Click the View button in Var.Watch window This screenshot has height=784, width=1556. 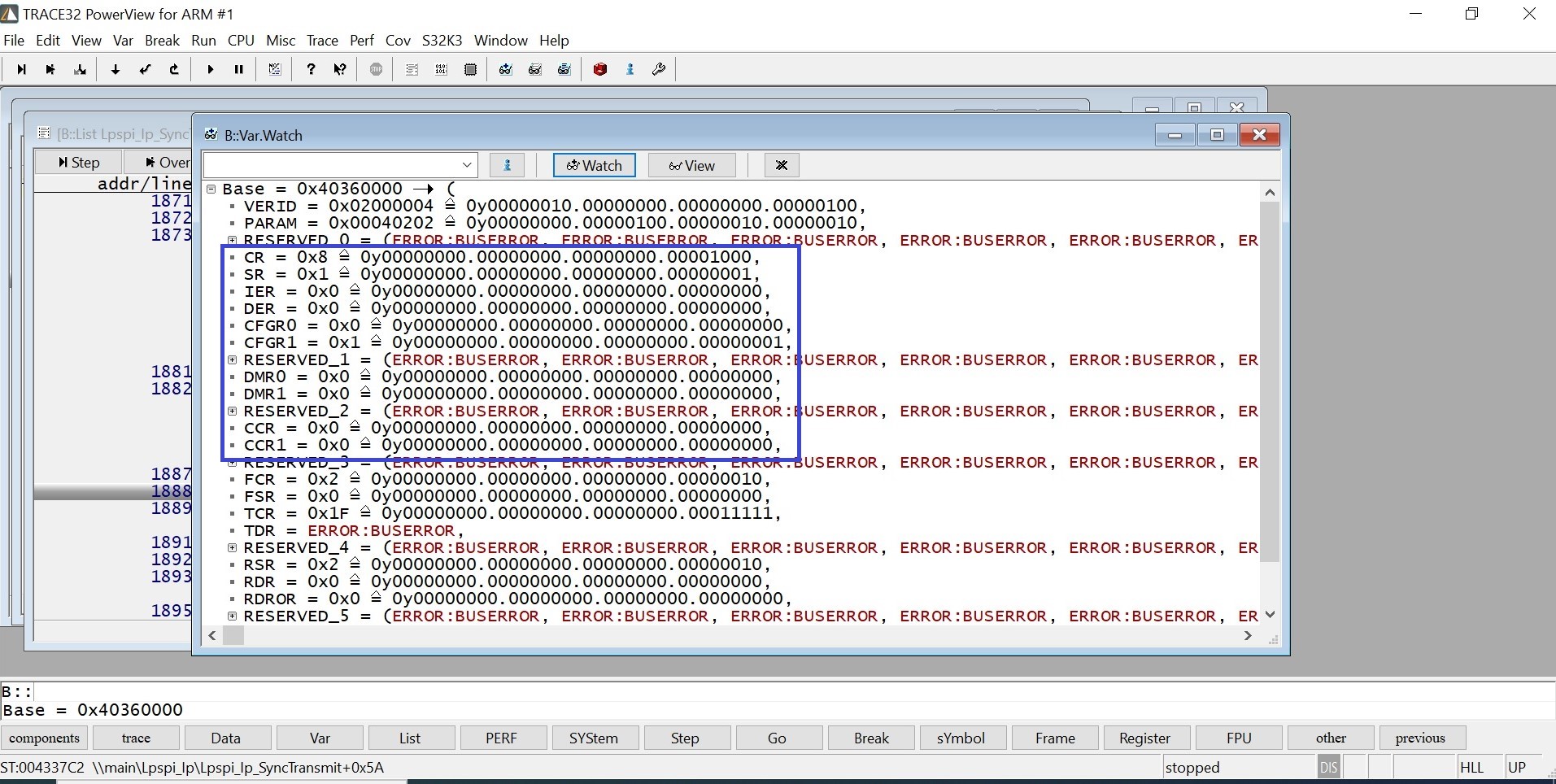(x=692, y=165)
